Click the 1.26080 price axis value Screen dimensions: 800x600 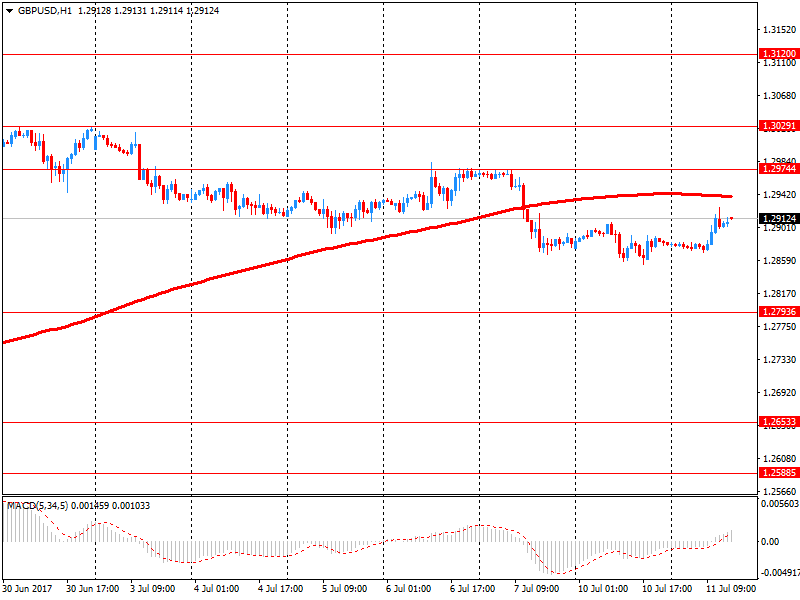pyautogui.click(x=779, y=459)
